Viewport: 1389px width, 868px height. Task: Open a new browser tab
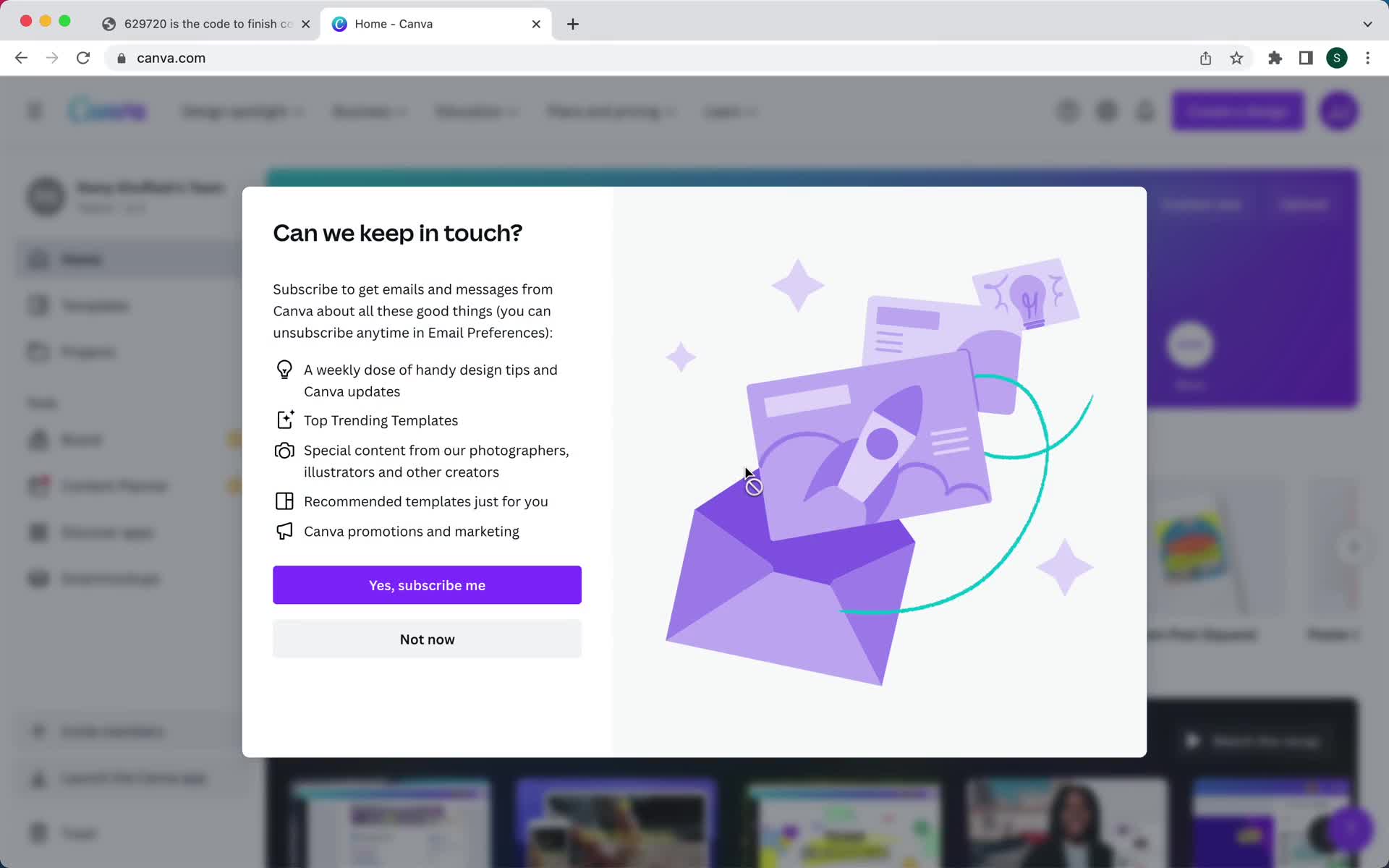(572, 24)
